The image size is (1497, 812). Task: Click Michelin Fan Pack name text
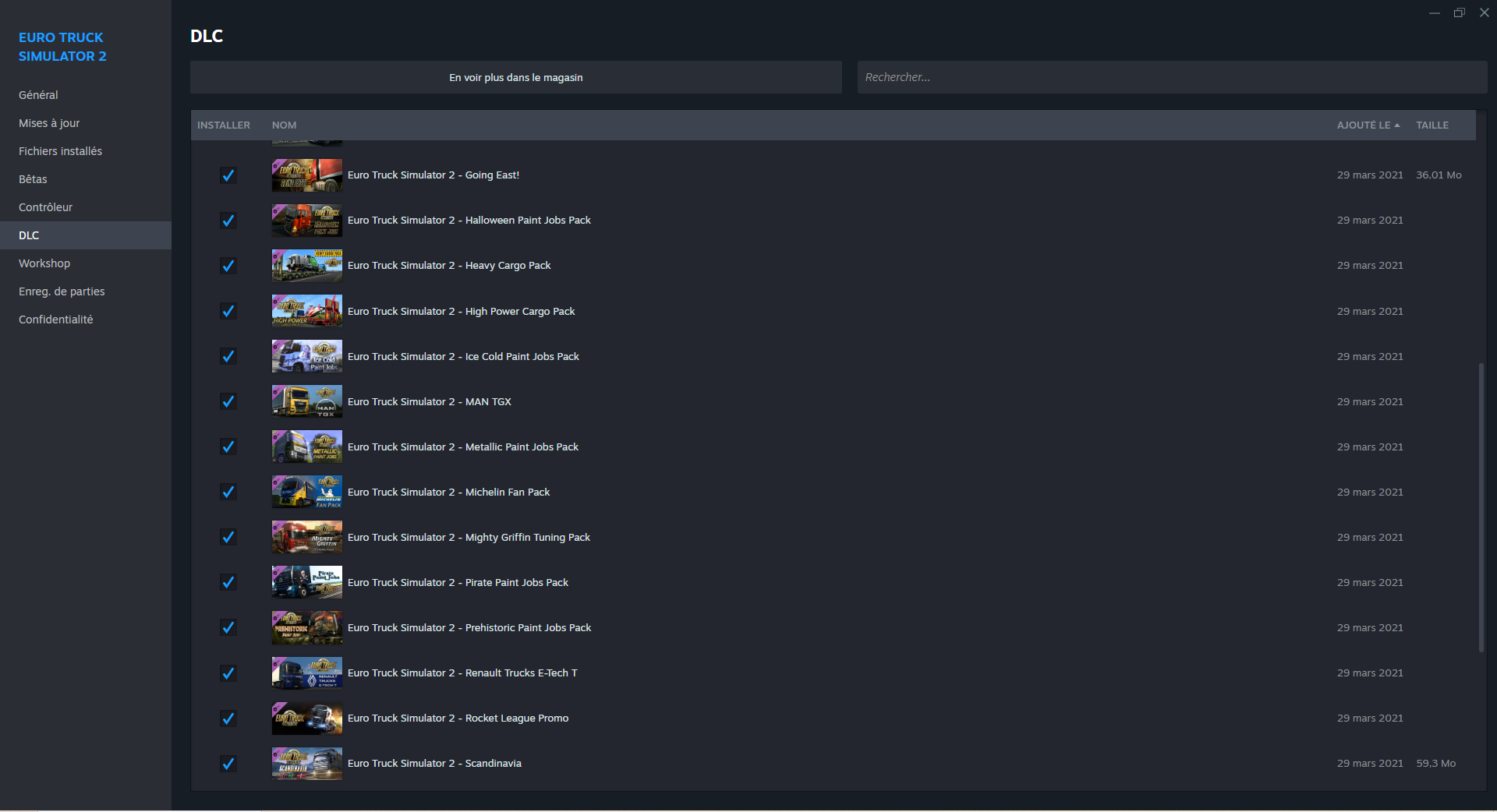click(449, 492)
